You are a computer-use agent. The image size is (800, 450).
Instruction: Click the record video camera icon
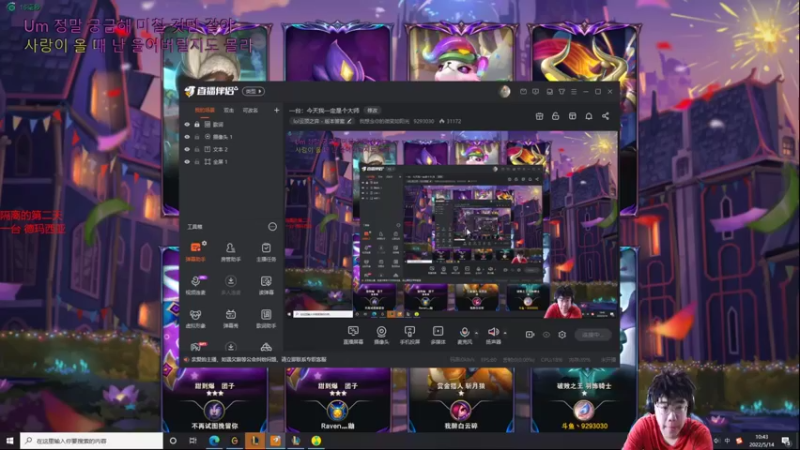point(530,335)
